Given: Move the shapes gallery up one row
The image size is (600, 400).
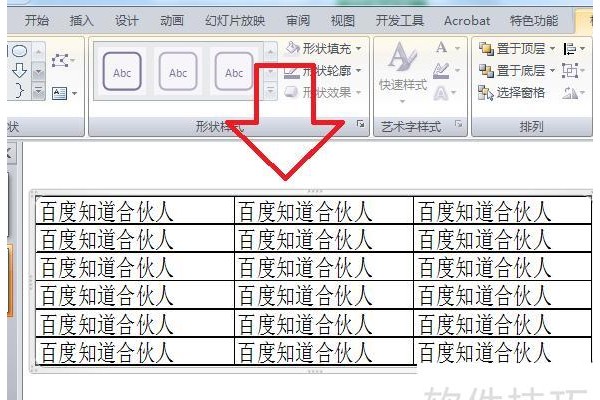Looking at the screenshot, I should pyautogui.click(x=38, y=52).
